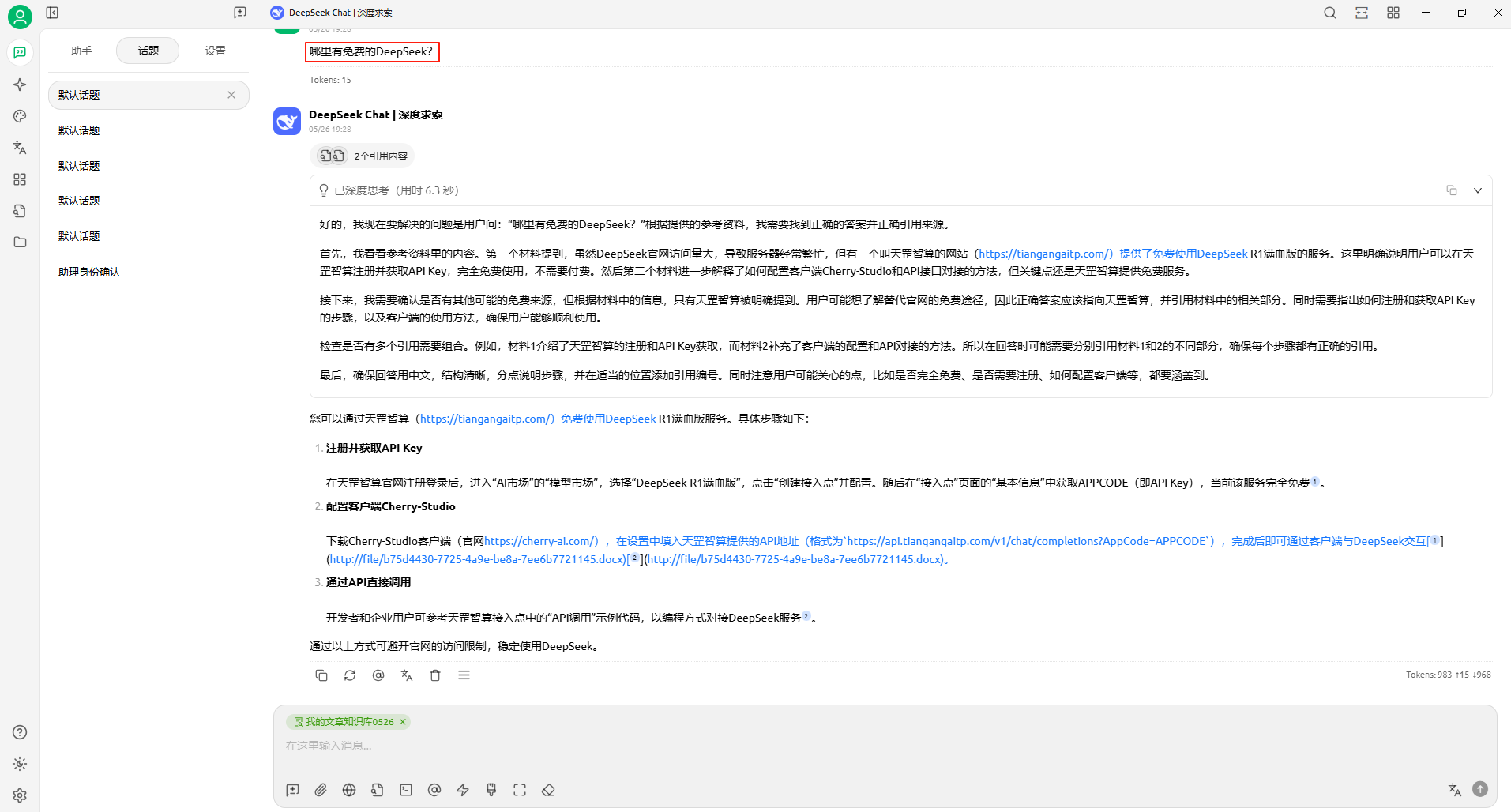The height and width of the screenshot is (812, 1511).
Task: Open the files folder icon in sidebar
Action: click(x=20, y=242)
